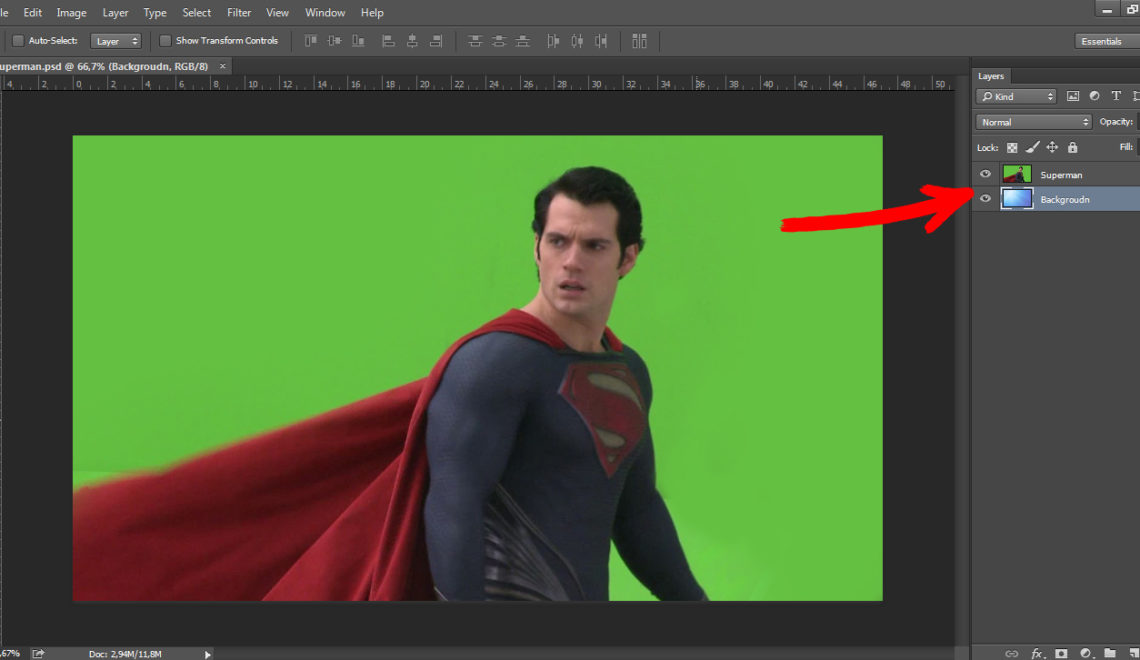Image resolution: width=1140 pixels, height=660 pixels.
Task: Click Align horizontal centers icon
Action: [x=412, y=41]
